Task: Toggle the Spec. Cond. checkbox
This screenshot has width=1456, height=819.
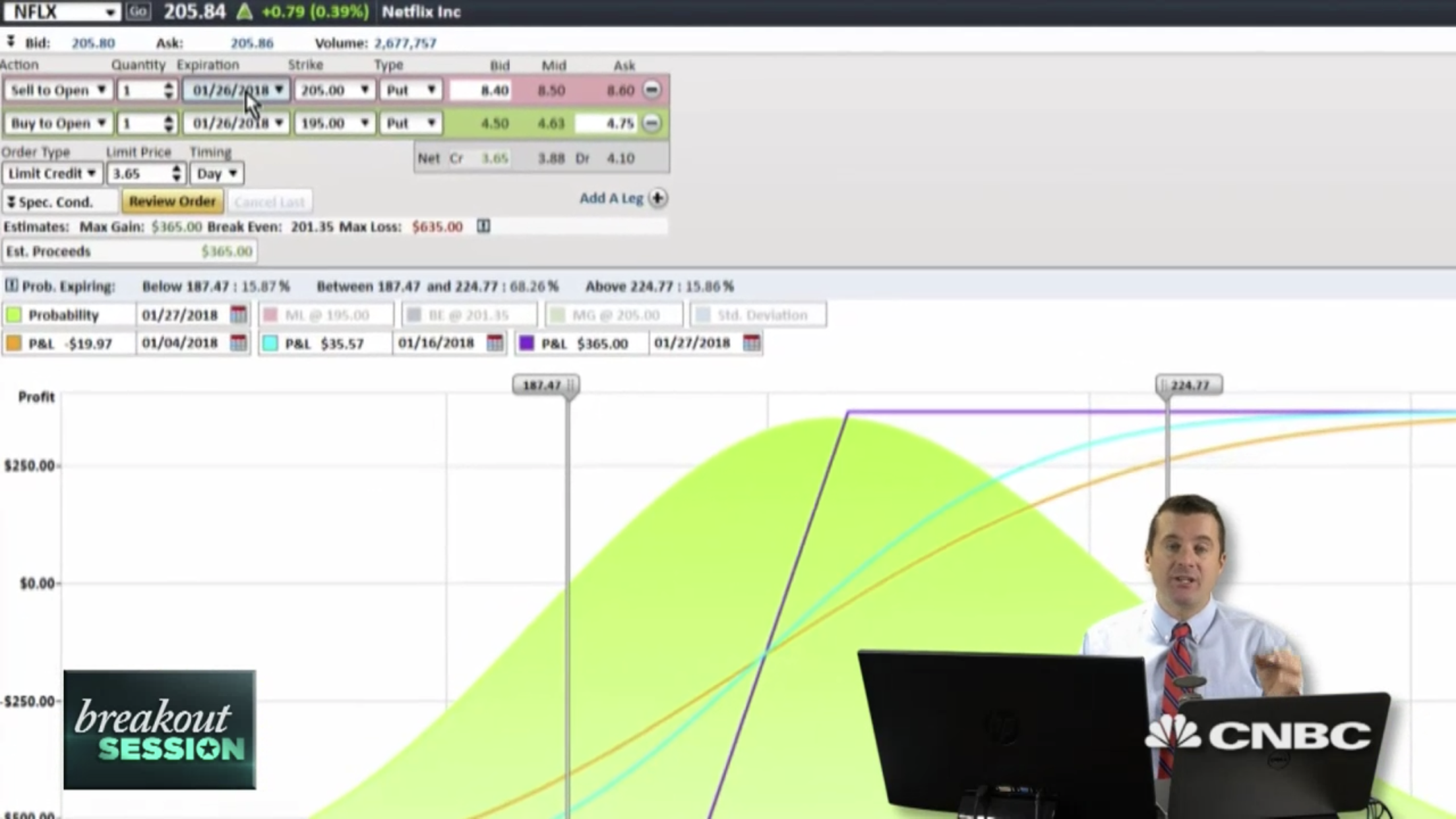Action: click(x=9, y=201)
